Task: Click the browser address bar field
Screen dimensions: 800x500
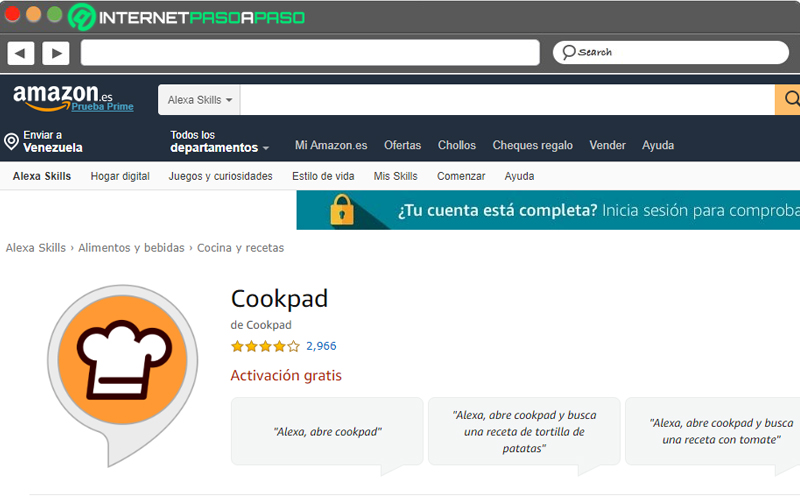Action: click(x=310, y=53)
